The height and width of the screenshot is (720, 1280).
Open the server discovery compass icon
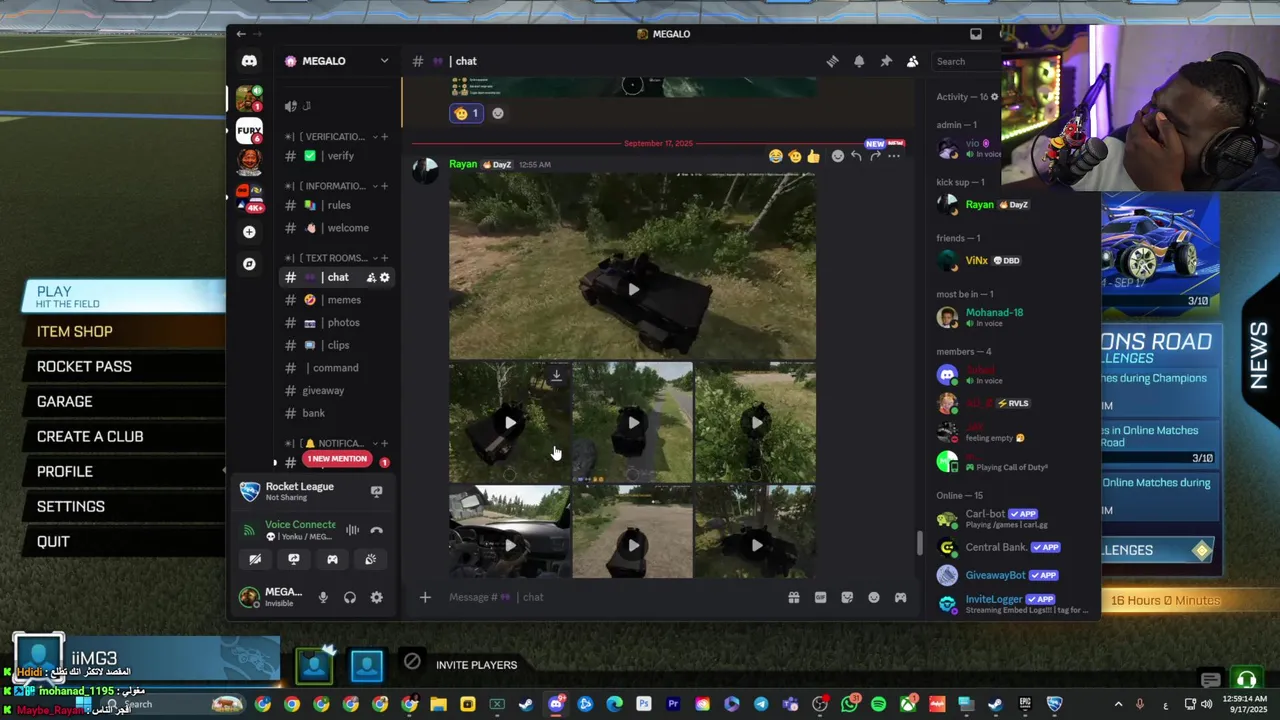pyautogui.click(x=249, y=264)
